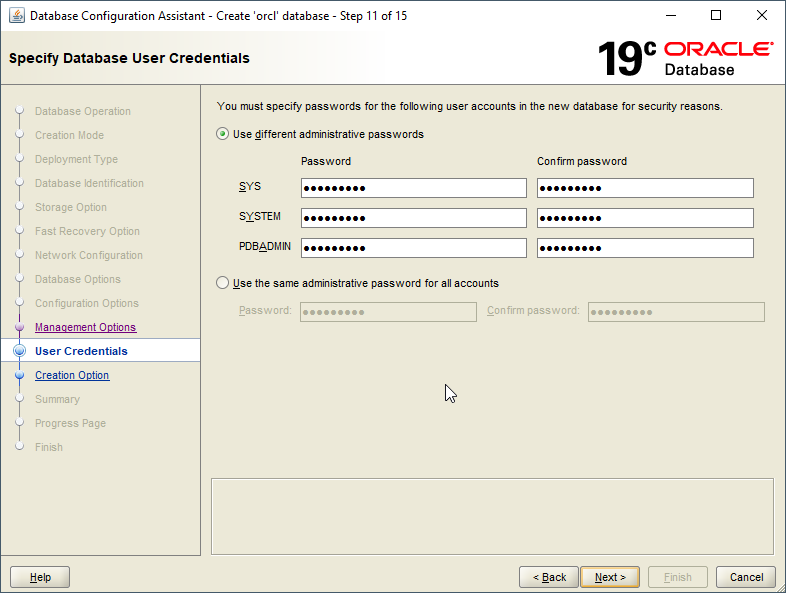
Task: Focus the SYSTEM confirm password field
Action: click(645, 218)
